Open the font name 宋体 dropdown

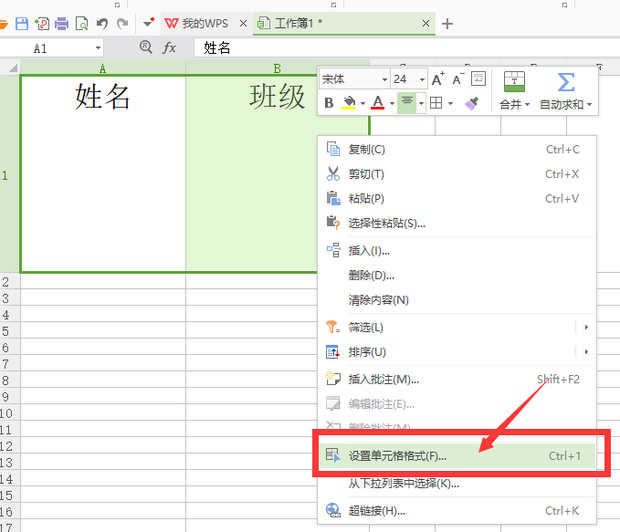point(384,80)
